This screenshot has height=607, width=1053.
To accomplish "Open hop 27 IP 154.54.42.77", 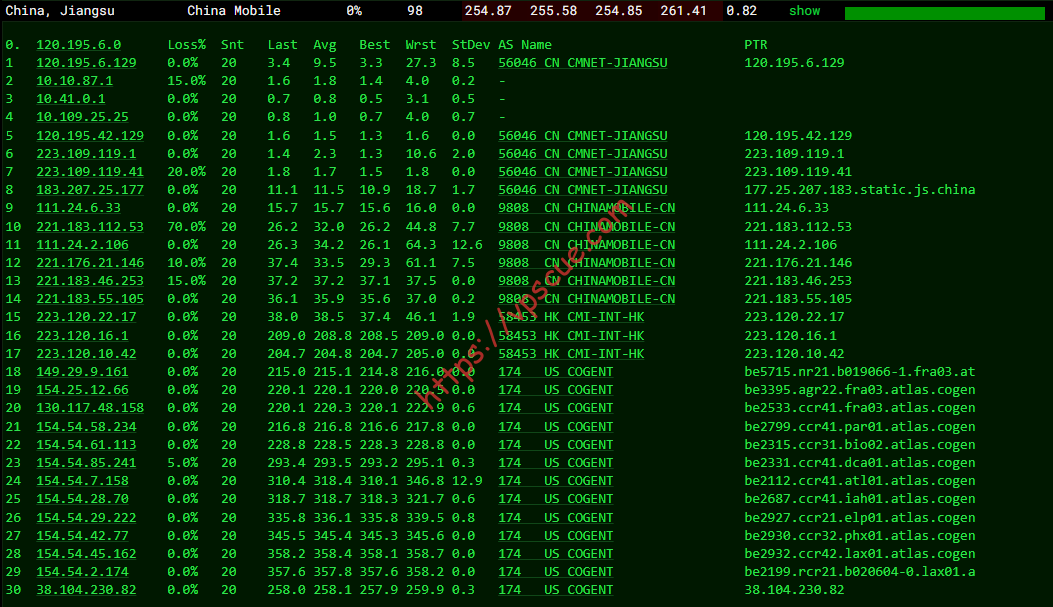I will click(82, 536).
